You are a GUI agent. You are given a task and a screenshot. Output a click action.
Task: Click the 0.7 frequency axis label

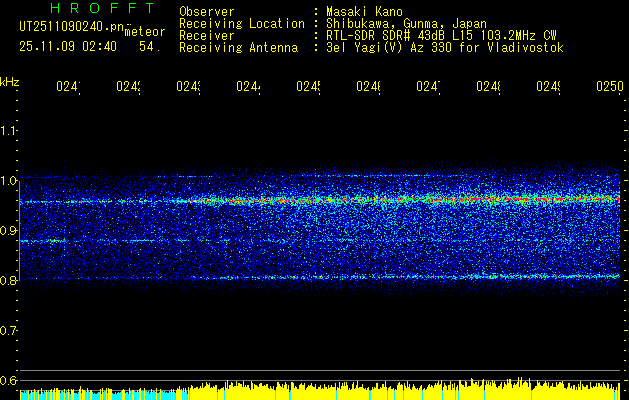coord(8,330)
